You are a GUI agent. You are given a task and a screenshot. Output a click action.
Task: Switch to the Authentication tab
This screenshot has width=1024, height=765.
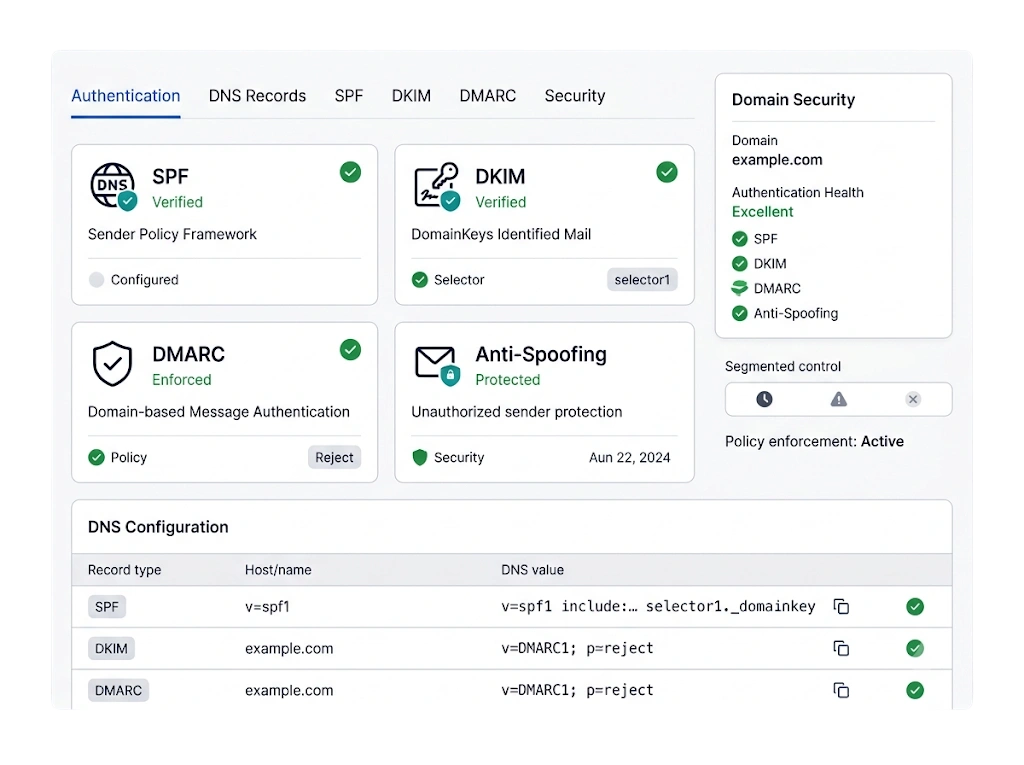125,96
